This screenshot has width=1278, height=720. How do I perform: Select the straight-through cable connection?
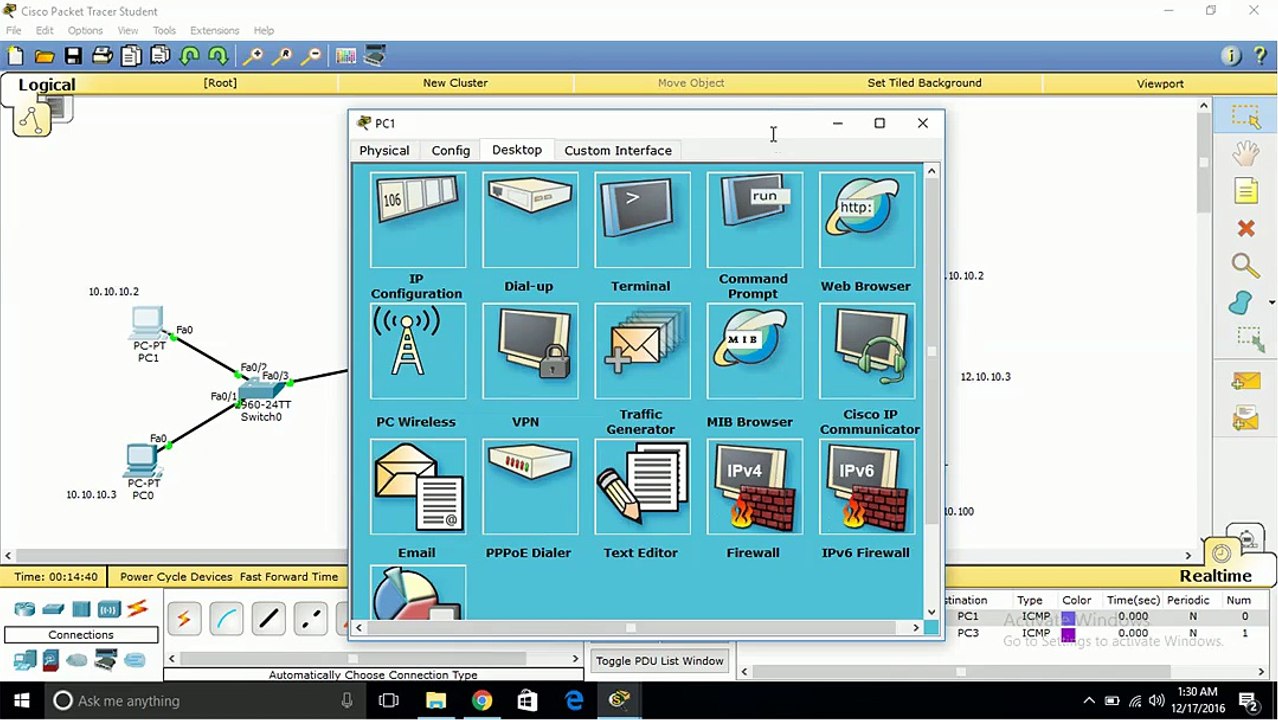click(269, 619)
